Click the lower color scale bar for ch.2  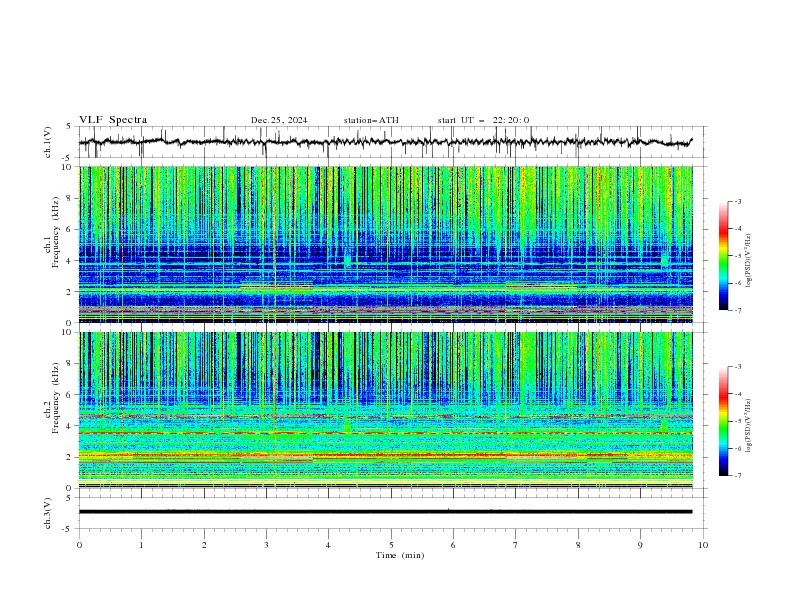point(724,421)
